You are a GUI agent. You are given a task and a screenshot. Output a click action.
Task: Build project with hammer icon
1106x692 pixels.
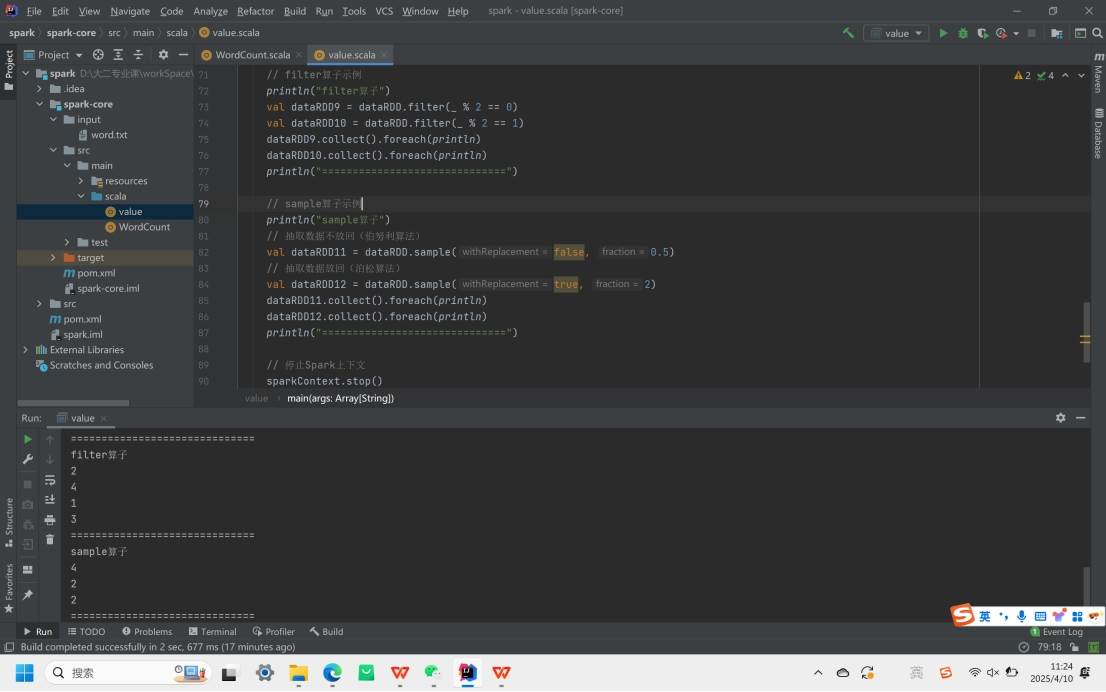[x=848, y=32]
